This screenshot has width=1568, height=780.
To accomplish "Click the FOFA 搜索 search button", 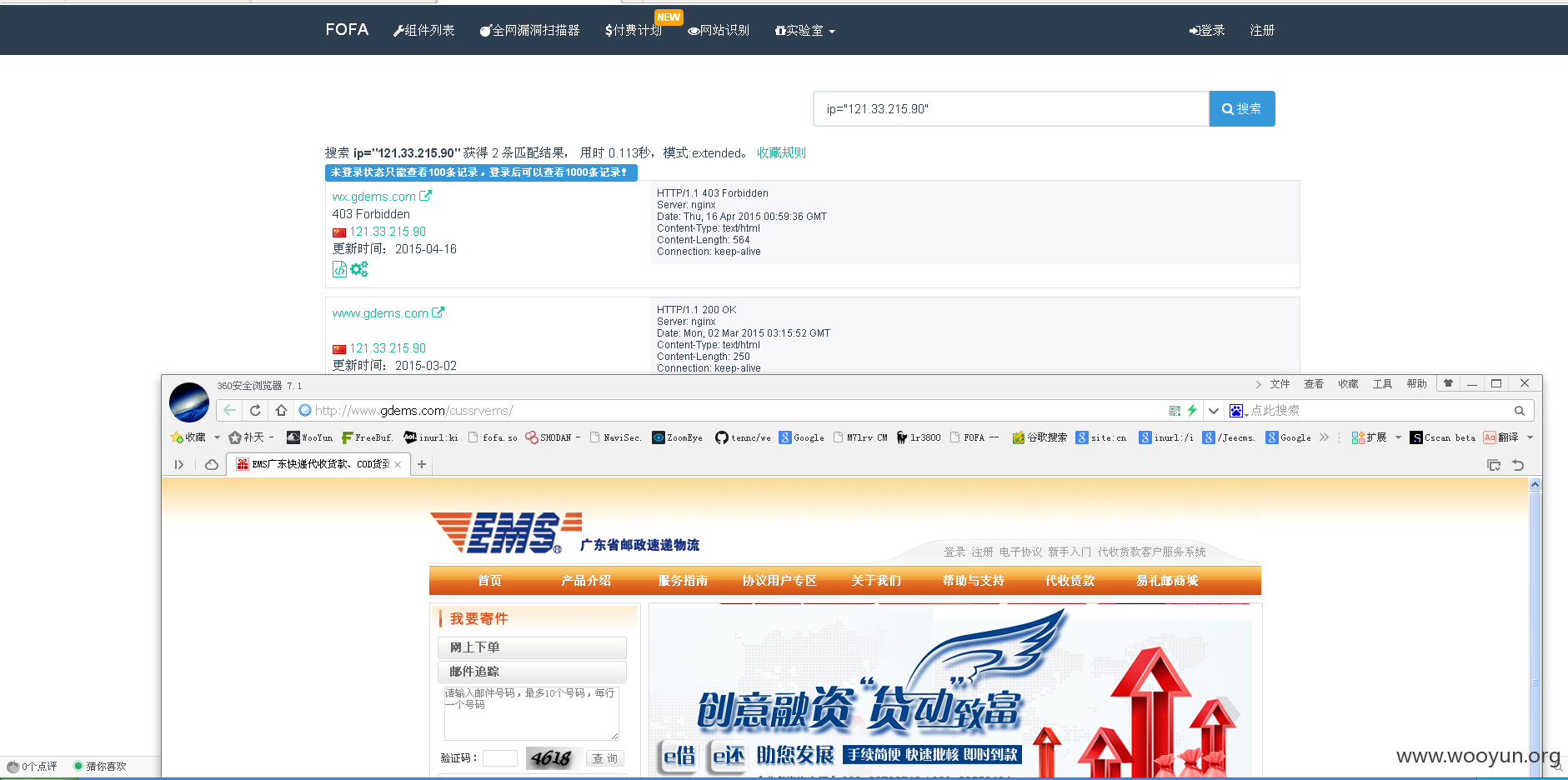I will (x=1242, y=108).
